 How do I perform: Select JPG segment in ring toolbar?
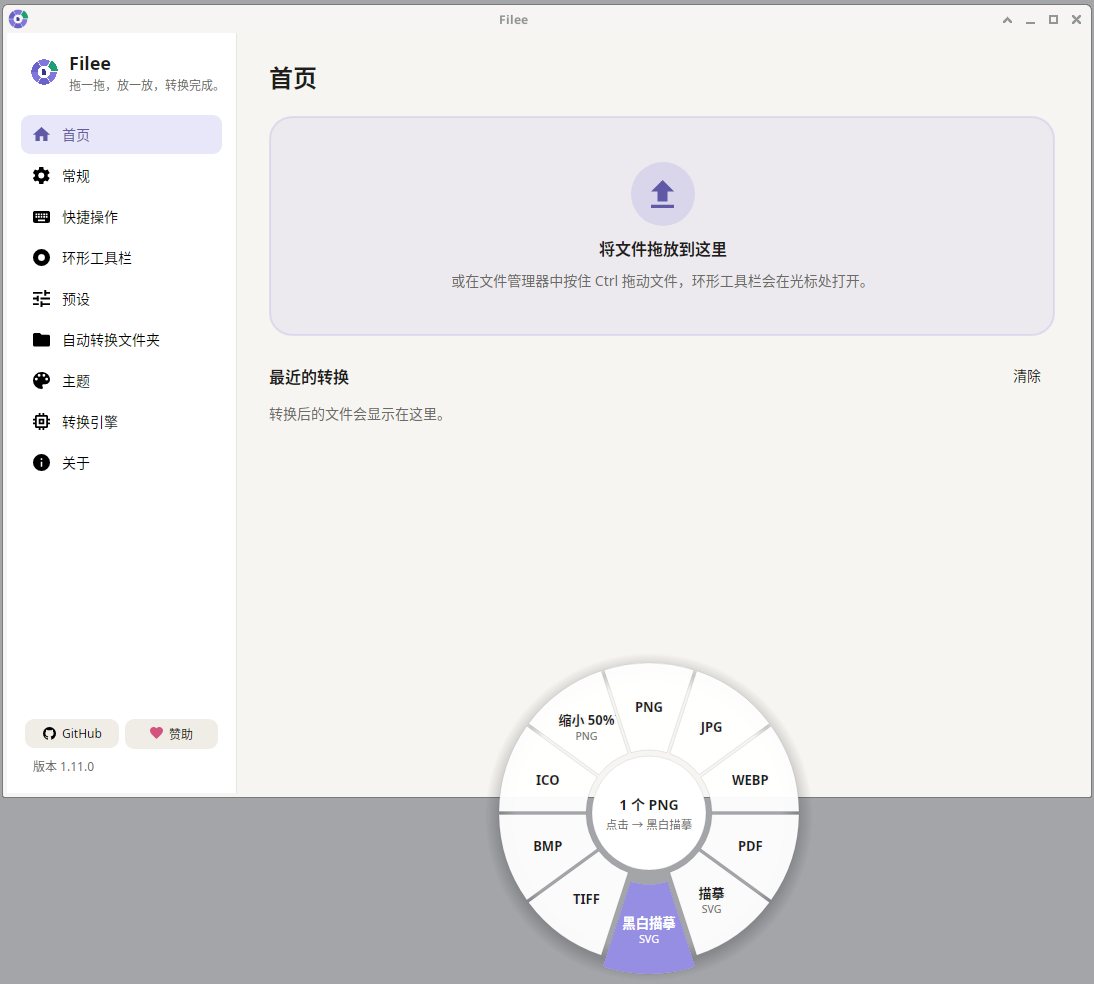(x=711, y=726)
